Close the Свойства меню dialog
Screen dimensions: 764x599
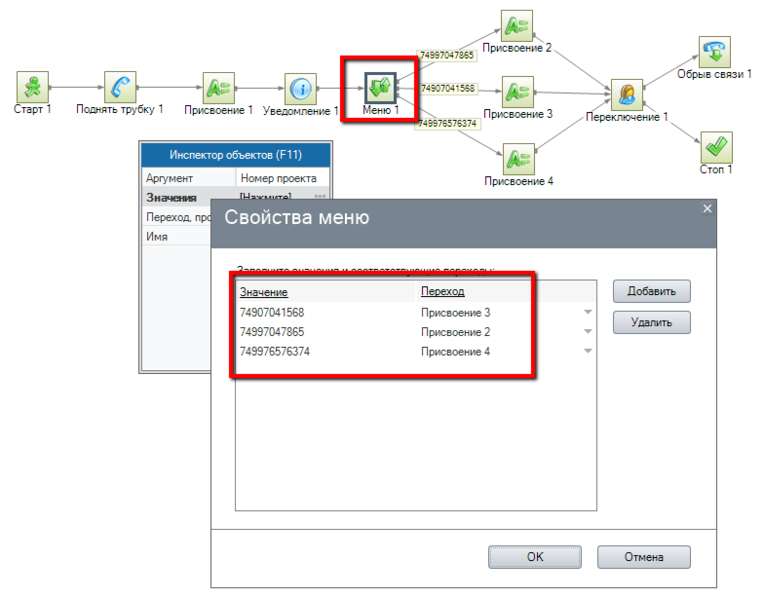(707, 209)
